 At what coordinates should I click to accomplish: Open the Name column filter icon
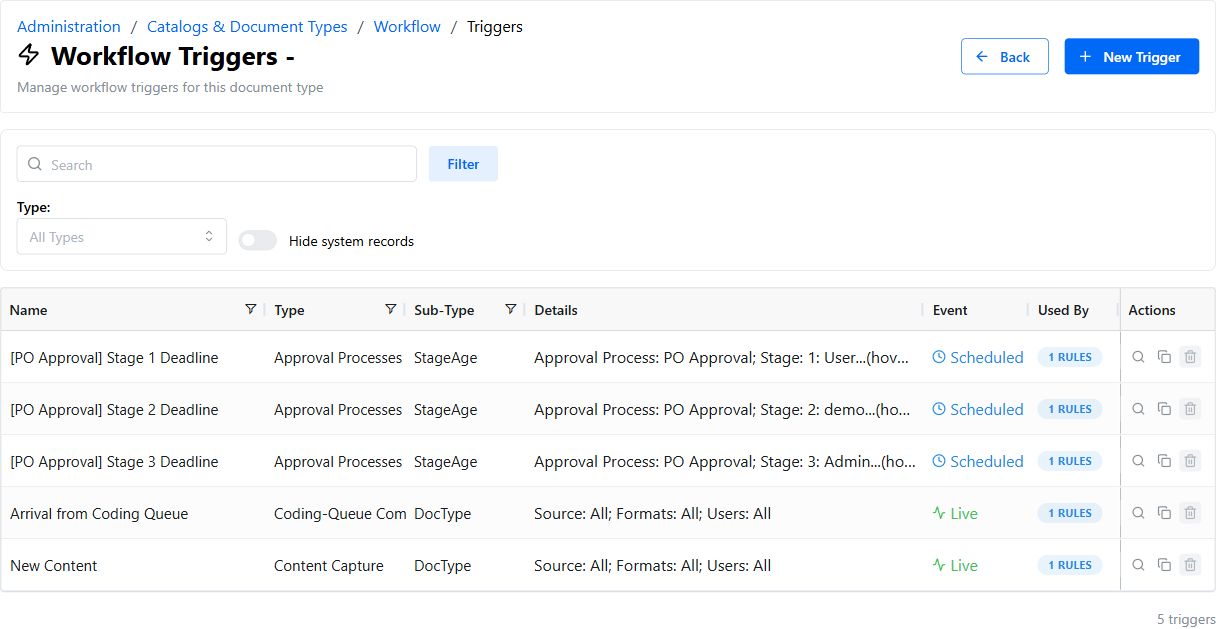[x=250, y=309]
